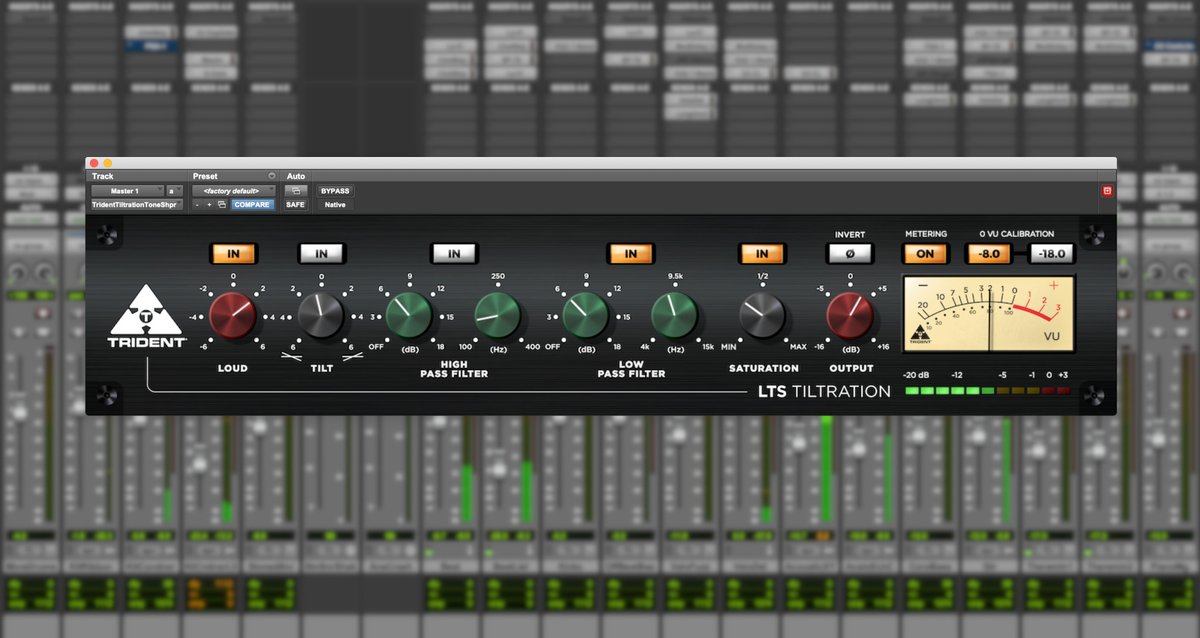The height and width of the screenshot is (638, 1200).
Task: Switch the METERING ON button
Action: coord(925,254)
